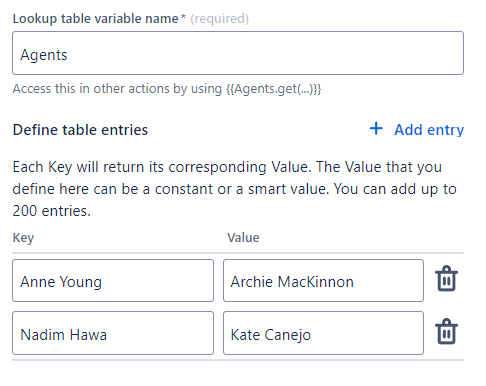This screenshot has width=486, height=386.
Task: Focus the Lookup table variable name field
Action: 238,53
